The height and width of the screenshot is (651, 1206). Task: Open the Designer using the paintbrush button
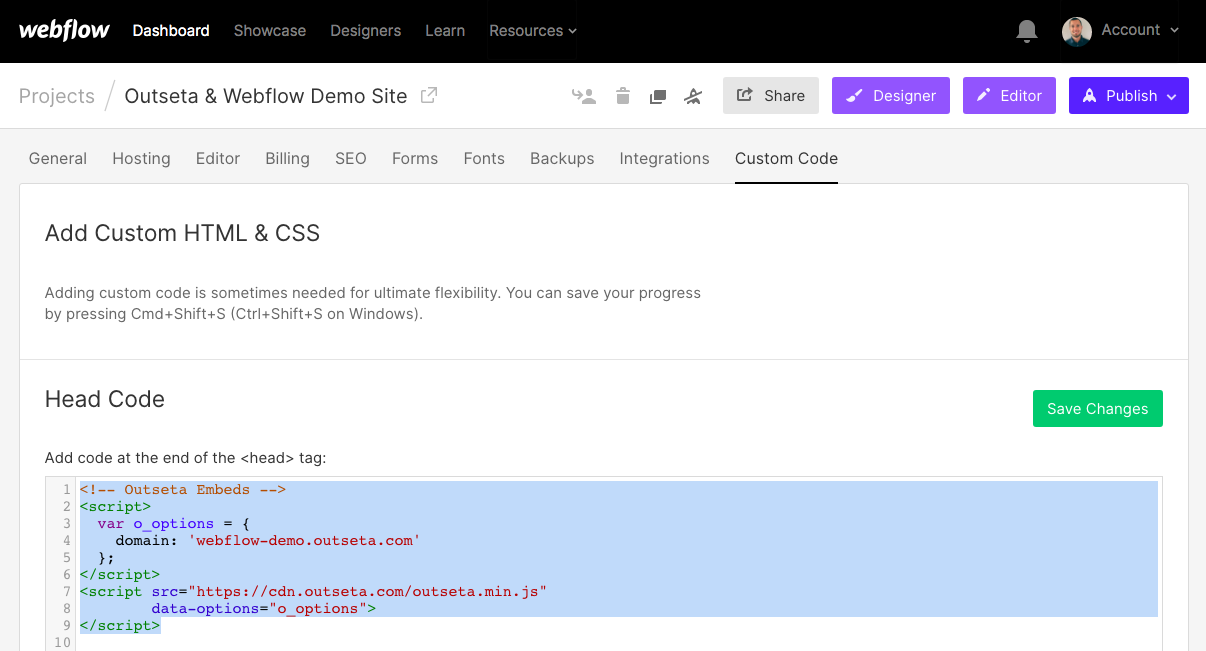tap(890, 95)
